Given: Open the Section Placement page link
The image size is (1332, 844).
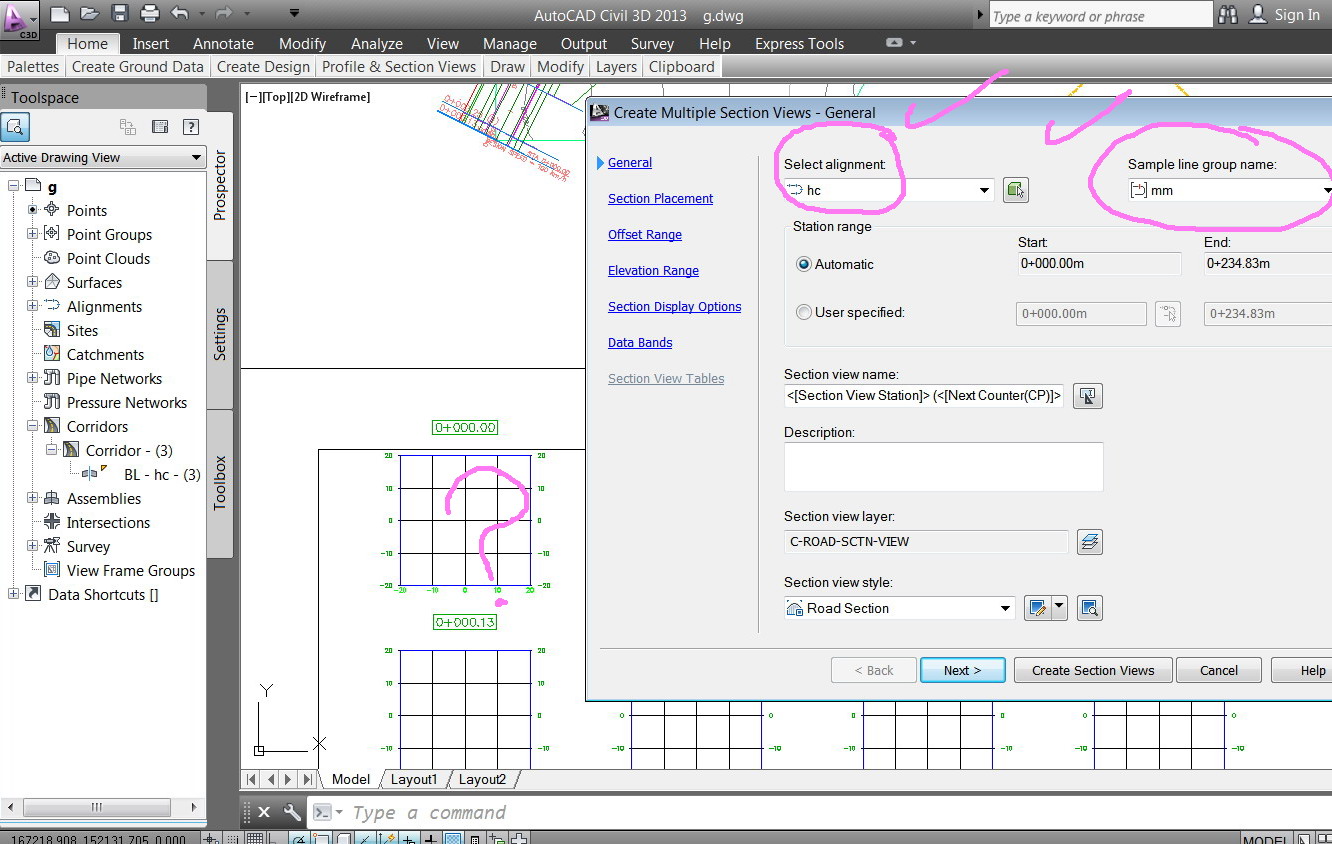Looking at the screenshot, I should point(660,199).
